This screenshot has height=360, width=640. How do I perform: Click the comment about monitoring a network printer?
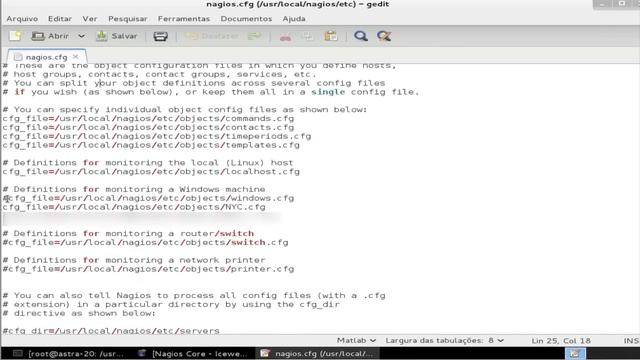(x=134, y=260)
